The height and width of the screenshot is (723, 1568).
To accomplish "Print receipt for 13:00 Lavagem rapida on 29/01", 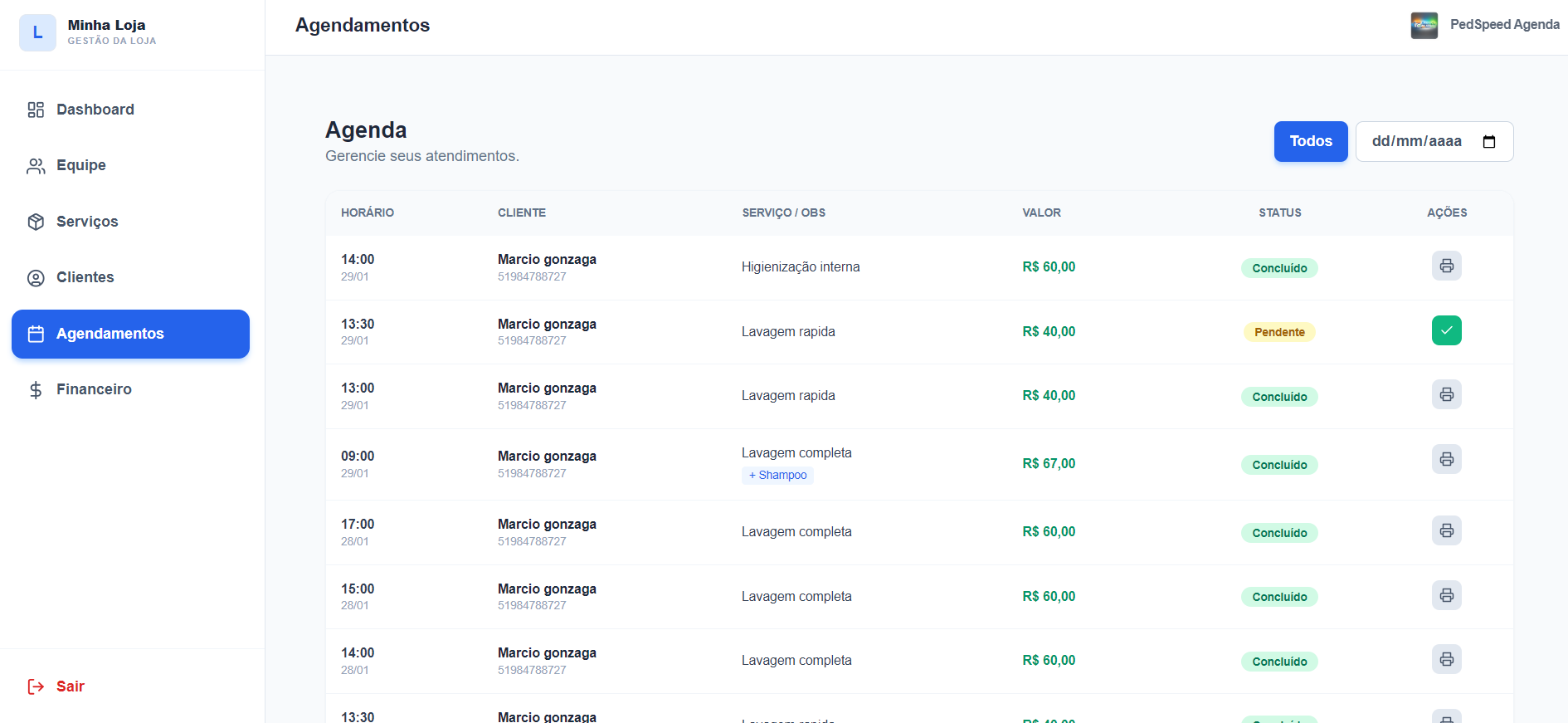I will 1446,395.
